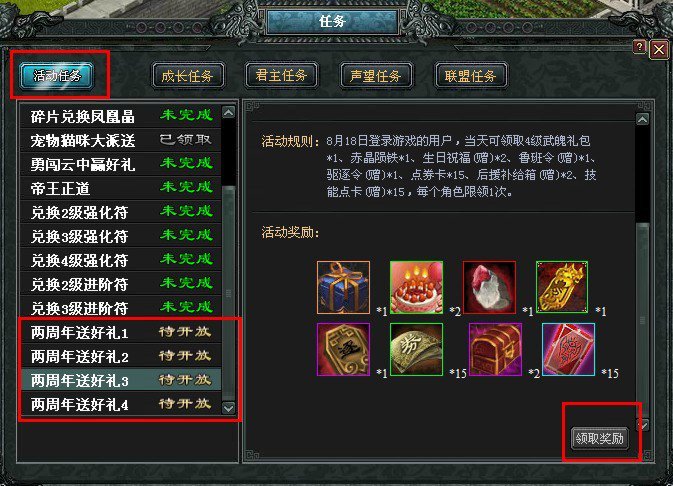Viewport: 673px width, 486px height.
Task: Click the task list scrollbar thumb
Action: 229,294
